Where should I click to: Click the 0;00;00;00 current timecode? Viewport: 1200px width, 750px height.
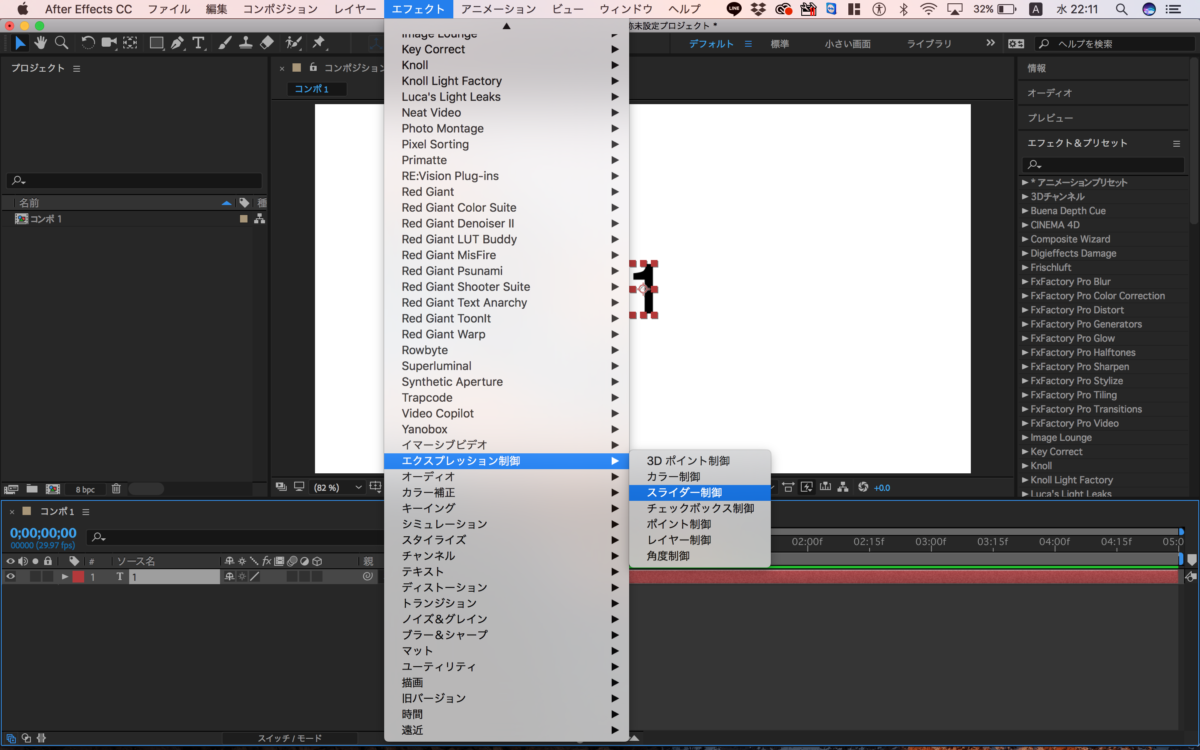[43, 533]
